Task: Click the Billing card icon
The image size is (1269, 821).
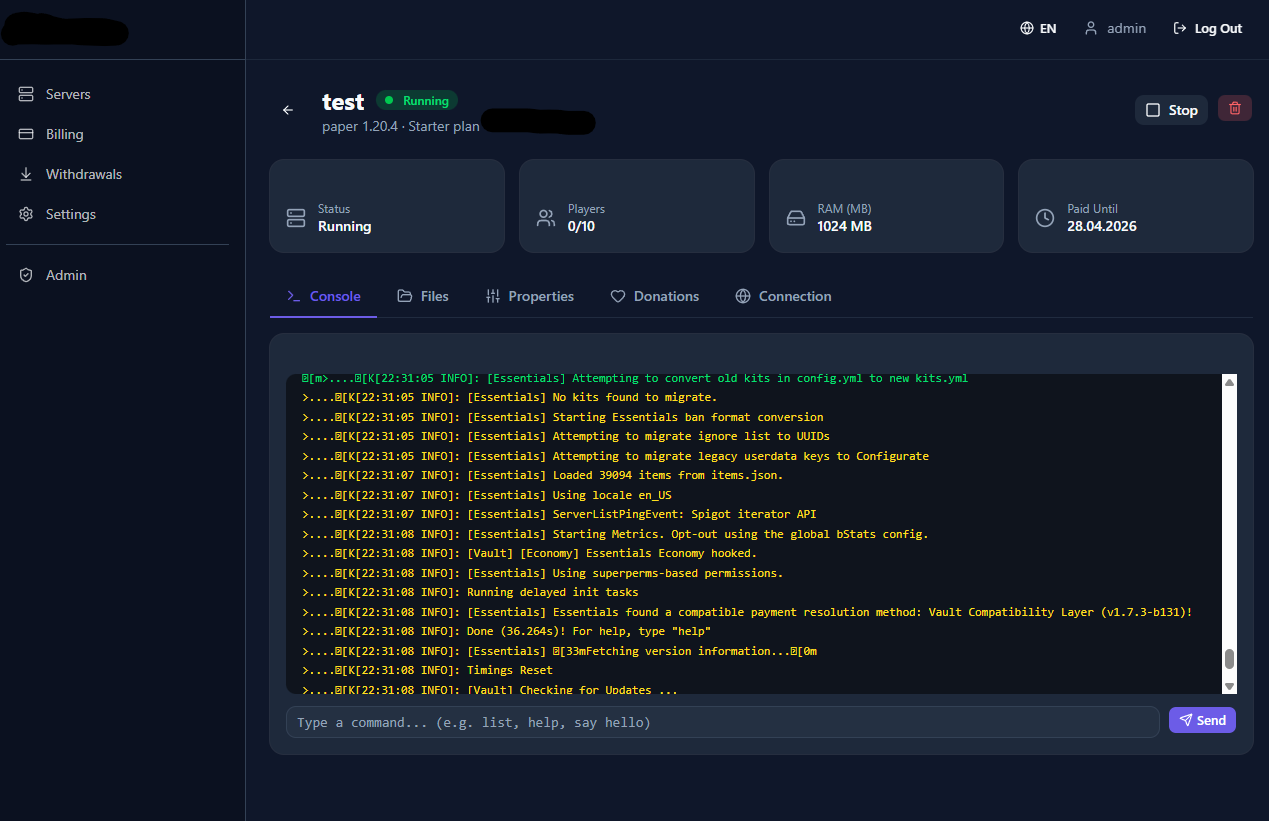Action: [26, 134]
